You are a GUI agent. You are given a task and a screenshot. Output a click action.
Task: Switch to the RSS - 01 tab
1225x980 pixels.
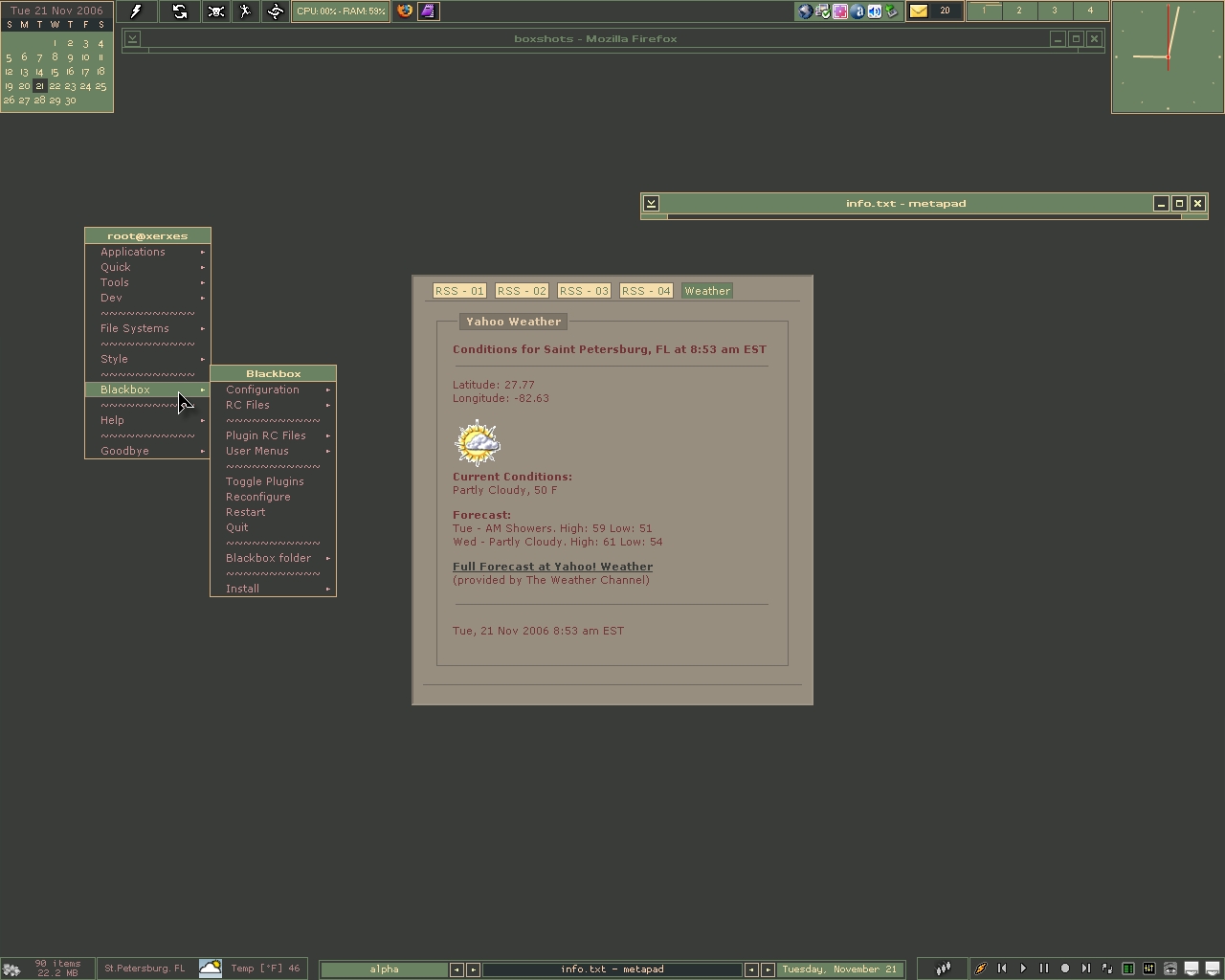point(459,291)
